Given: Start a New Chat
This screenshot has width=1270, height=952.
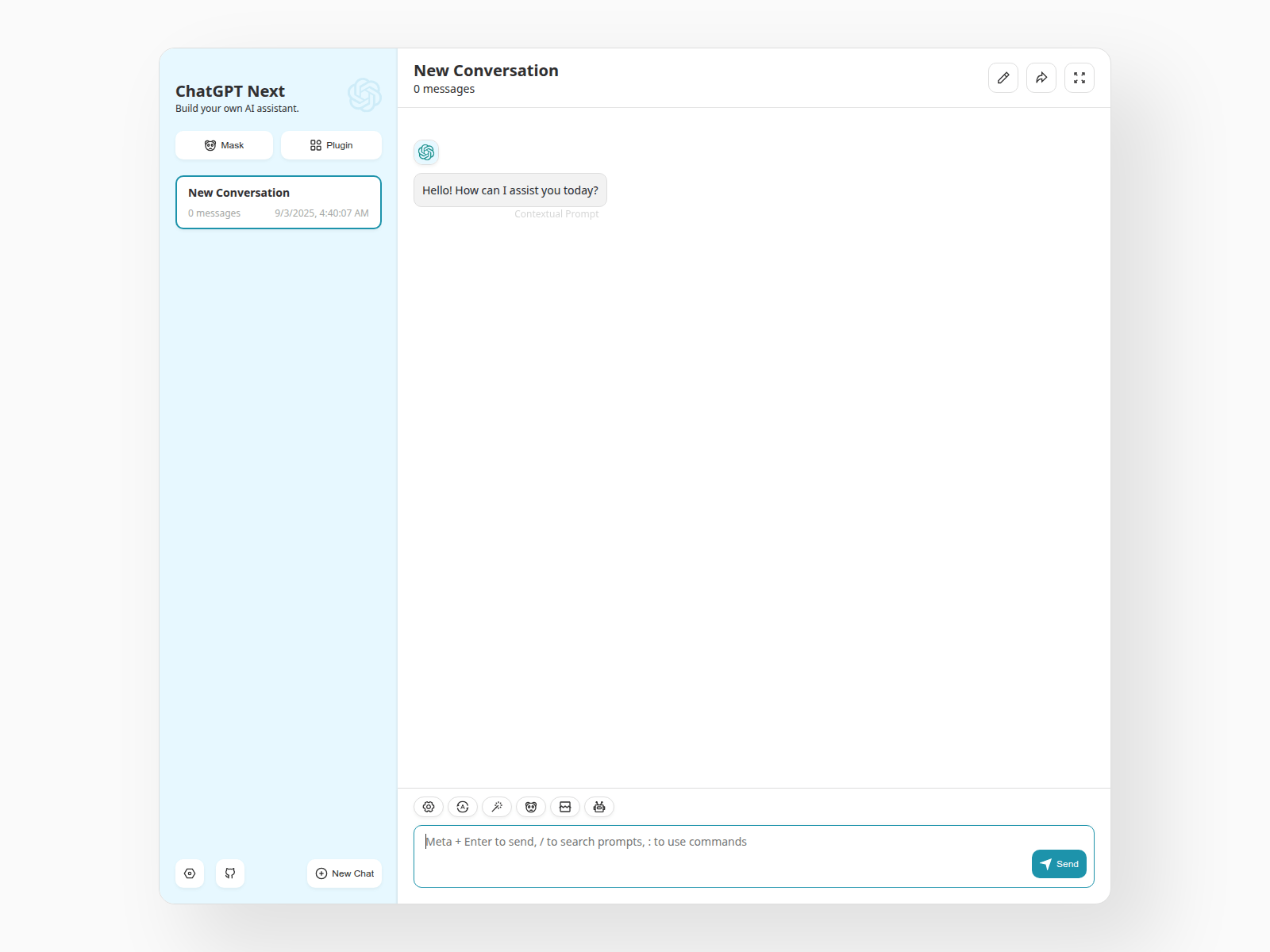Looking at the screenshot, I should pos(344,873).
